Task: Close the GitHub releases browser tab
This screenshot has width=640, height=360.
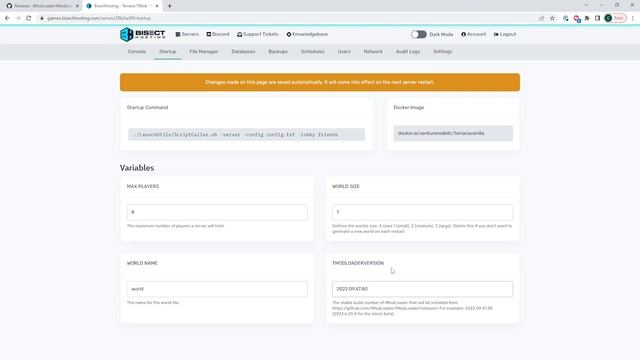Action: click(77, 6)
